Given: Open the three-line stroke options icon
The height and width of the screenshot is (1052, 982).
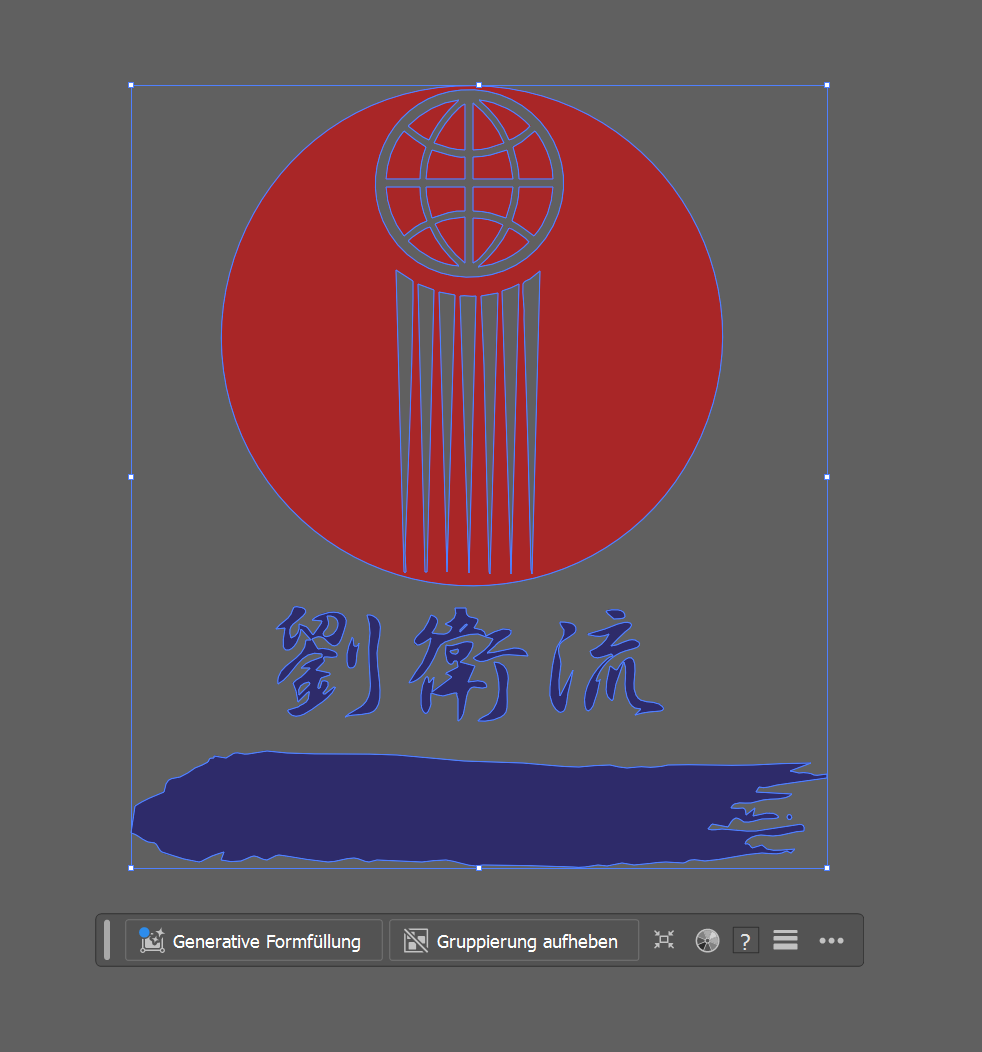Looking at the screenshot, I should (x=786, y=941).
